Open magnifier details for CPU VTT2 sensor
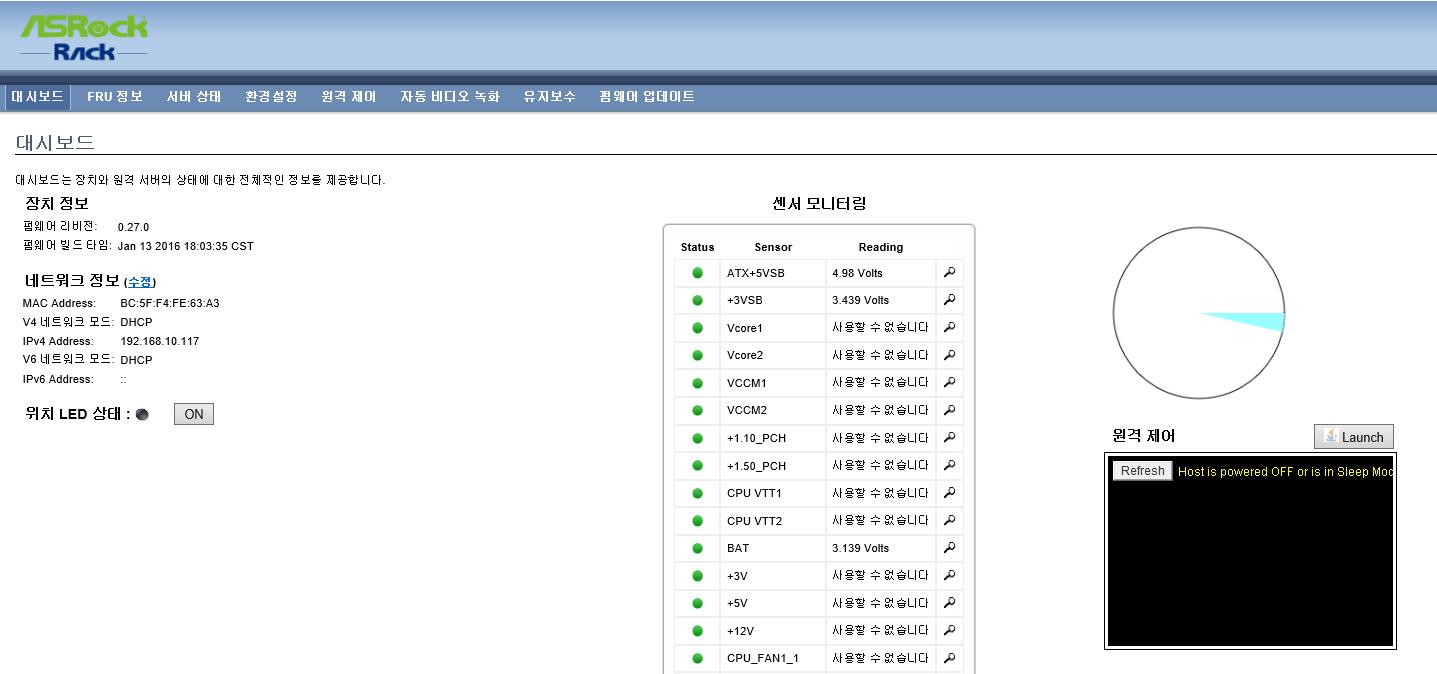This screenshot has width=1437, height=674. pos(949,520)
